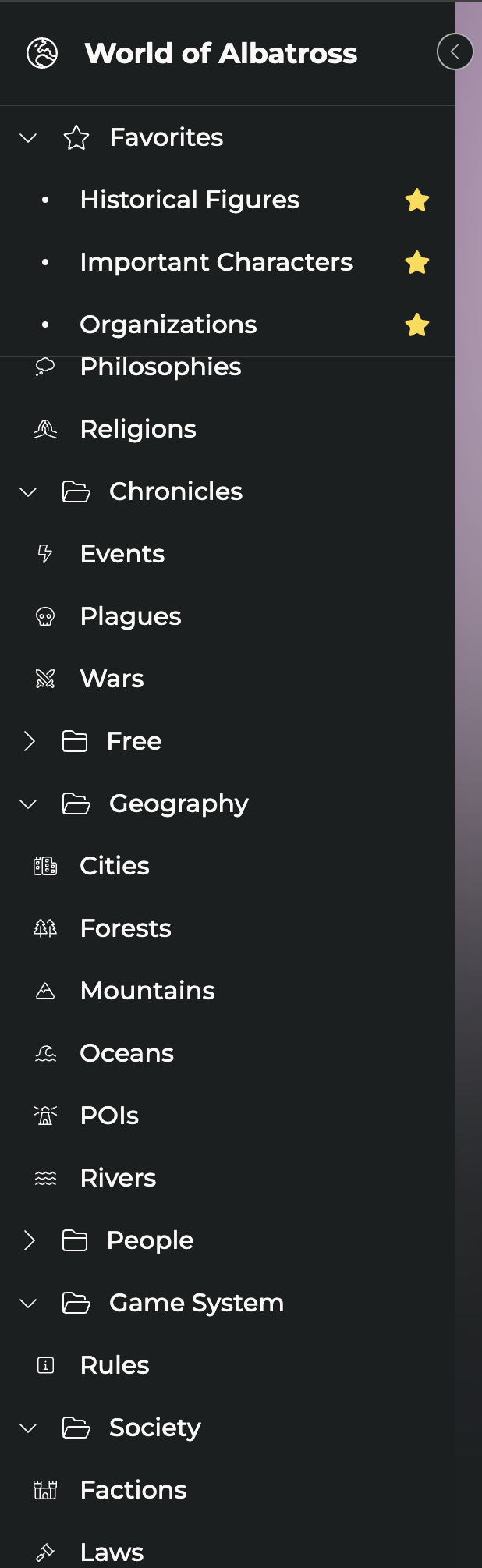Expand the Free folder chevron
Screen dimensions: 482x1568
click(29, 741)
